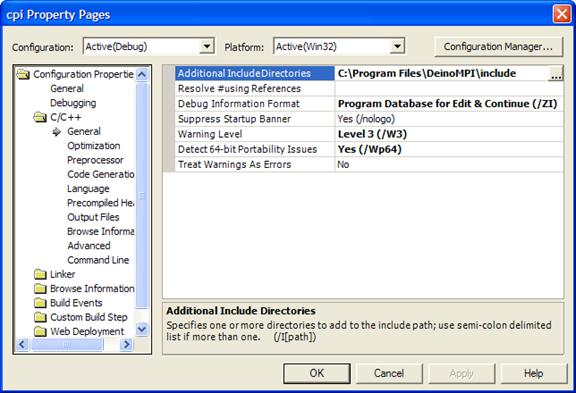Image resolution: width=576 pixels, height=393 pixels.
Task: Open Help for property pages
Action: coord(534,374)
